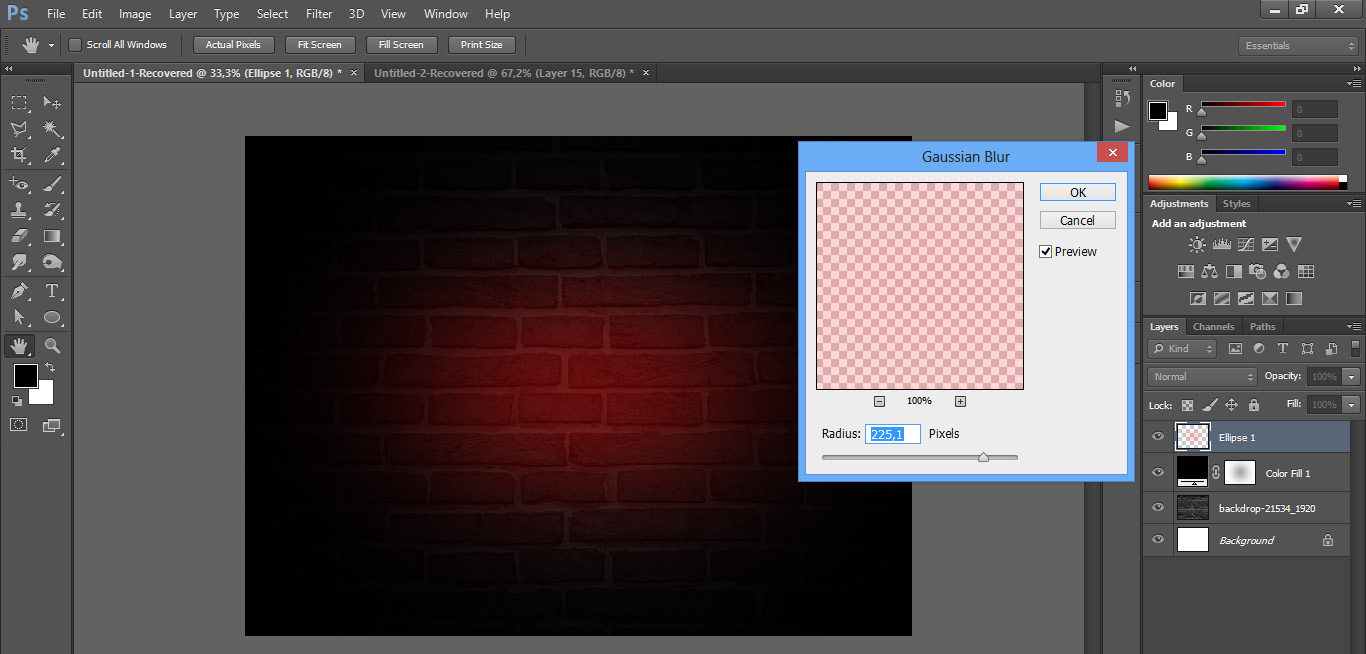The width and height of the screenshot is (1366, 654).
Task: Click the Fit Screen button
Action: click(x=319, y=45)
